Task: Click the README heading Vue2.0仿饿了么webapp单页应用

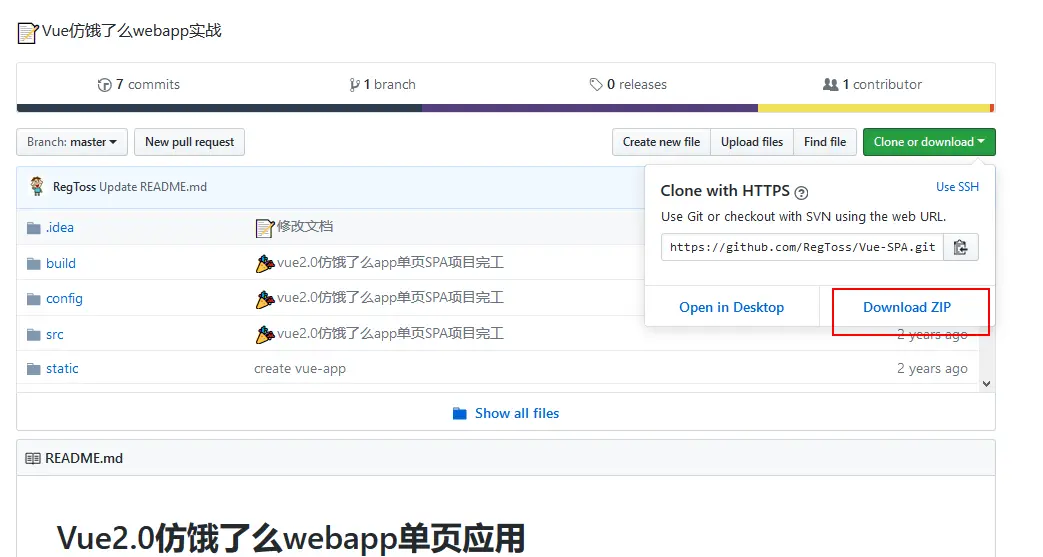Action: click(x=291, y=539)
